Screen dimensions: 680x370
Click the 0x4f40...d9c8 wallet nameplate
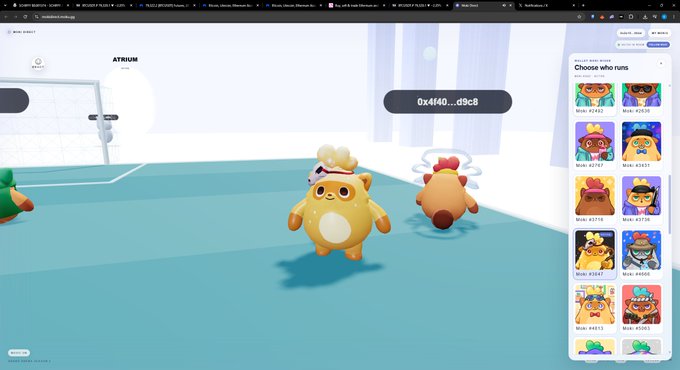[x=448, y=102]
